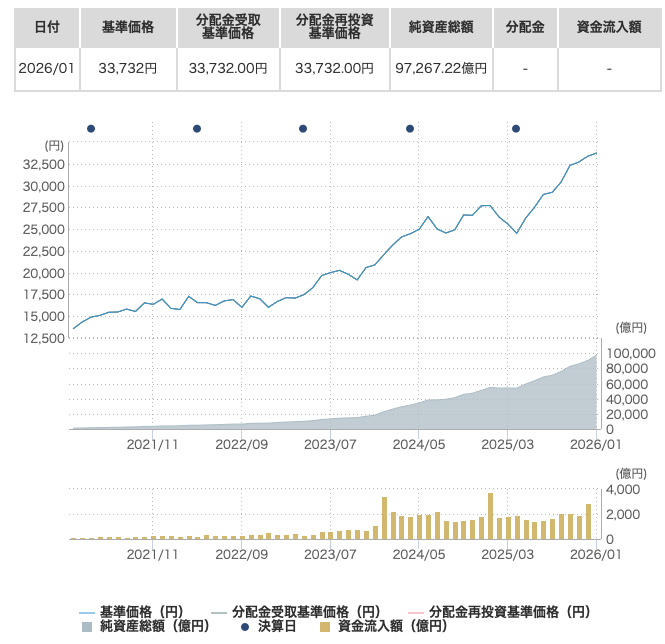
Task: Click the 資金流入額 column header
Action: (x=608, y=27)
